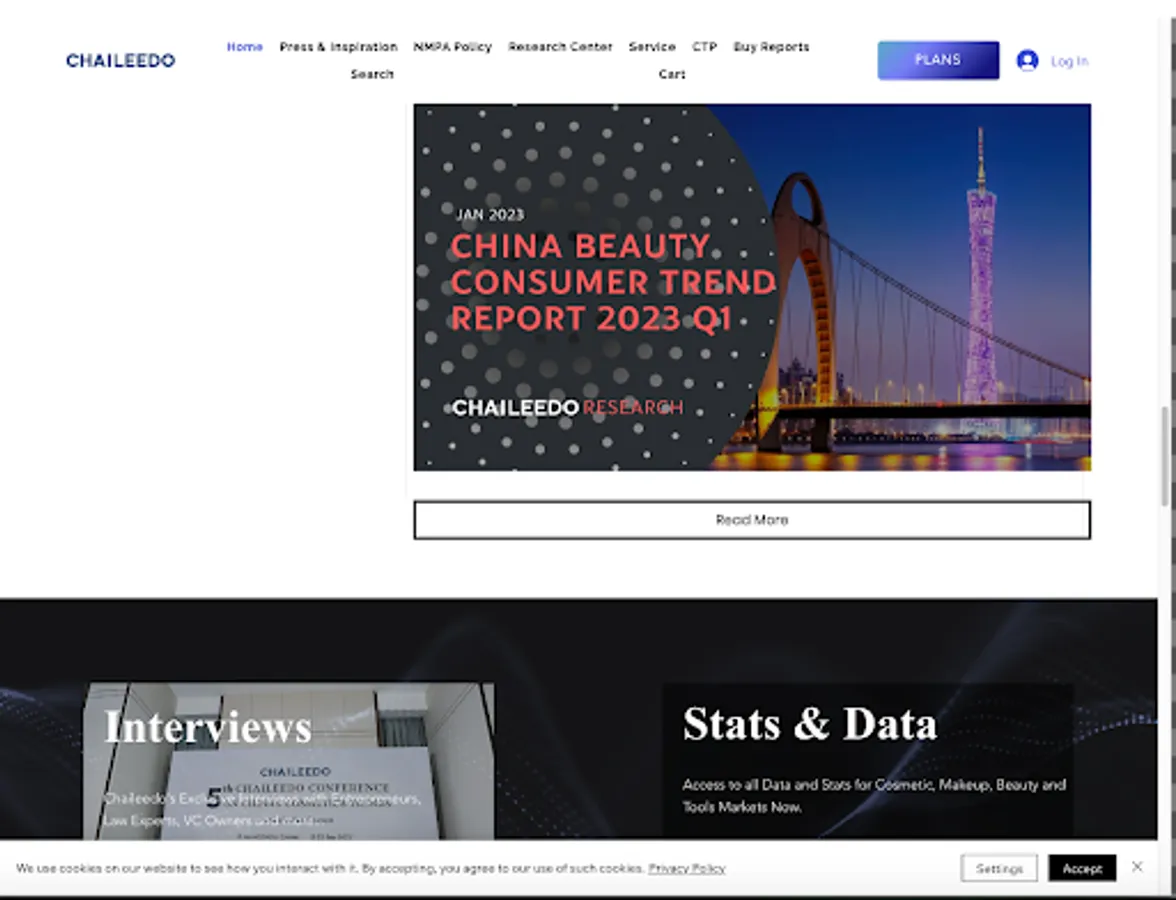This screenshot has width=1176, height=900.
Task: Click the Stats & Data heading
Action: [x=809, y=724]
